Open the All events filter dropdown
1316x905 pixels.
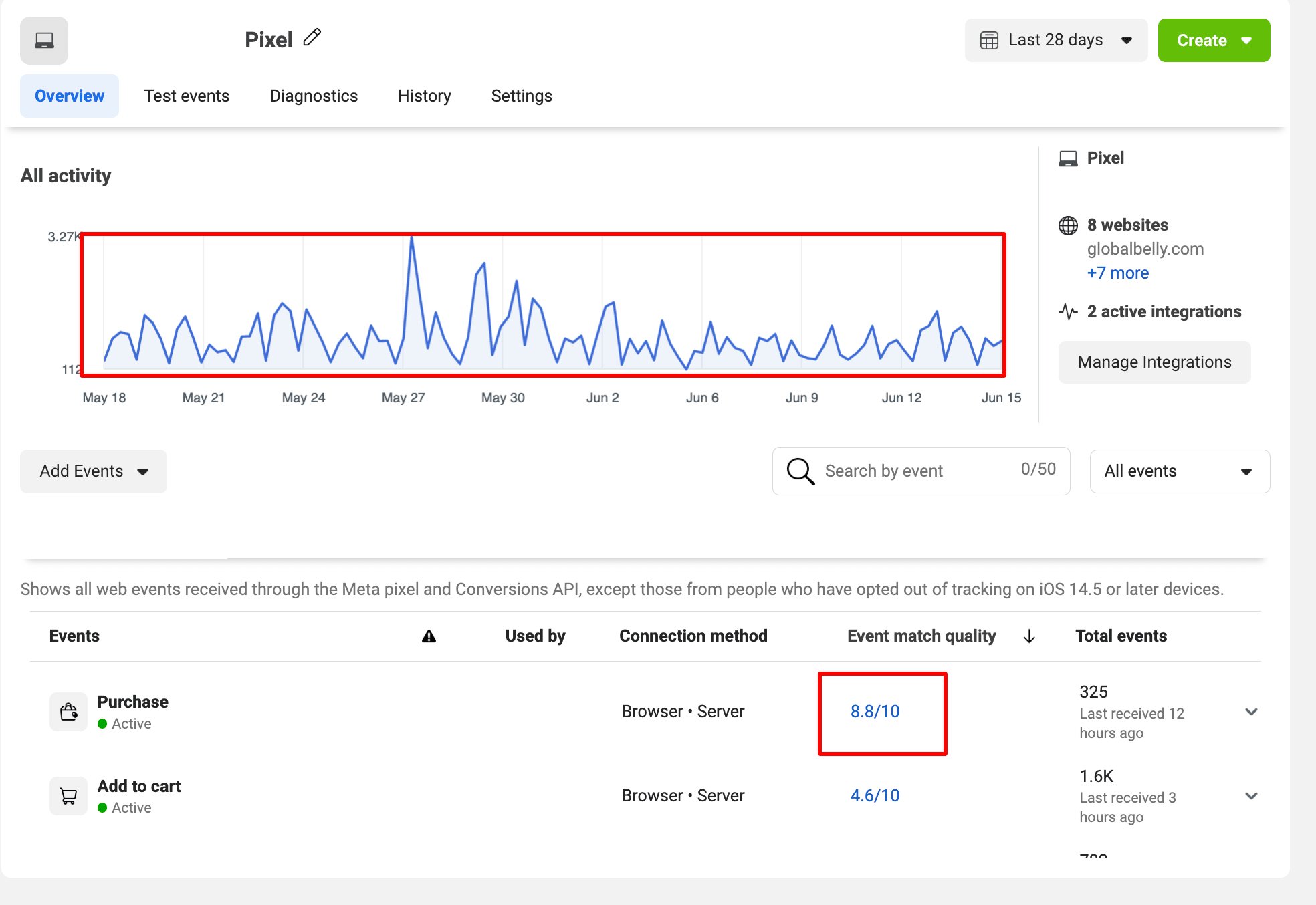coord(1178,471)
